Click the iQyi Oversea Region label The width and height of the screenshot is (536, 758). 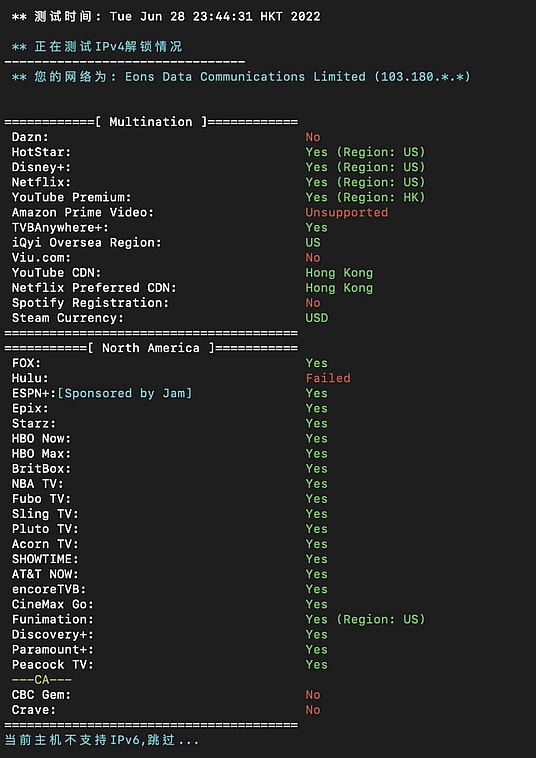87,243
